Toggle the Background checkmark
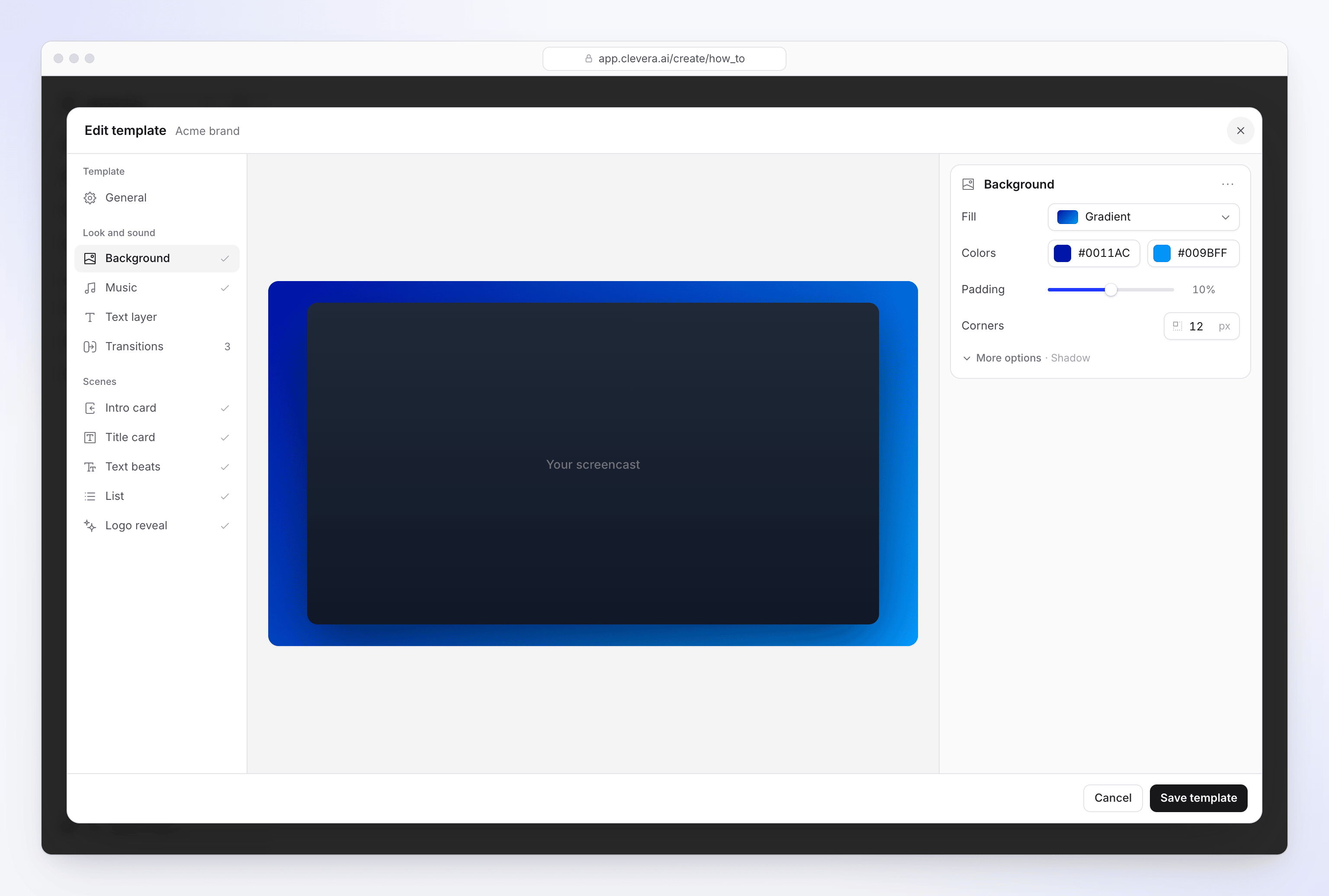The image size is (1329, 896). click(225, 258)
